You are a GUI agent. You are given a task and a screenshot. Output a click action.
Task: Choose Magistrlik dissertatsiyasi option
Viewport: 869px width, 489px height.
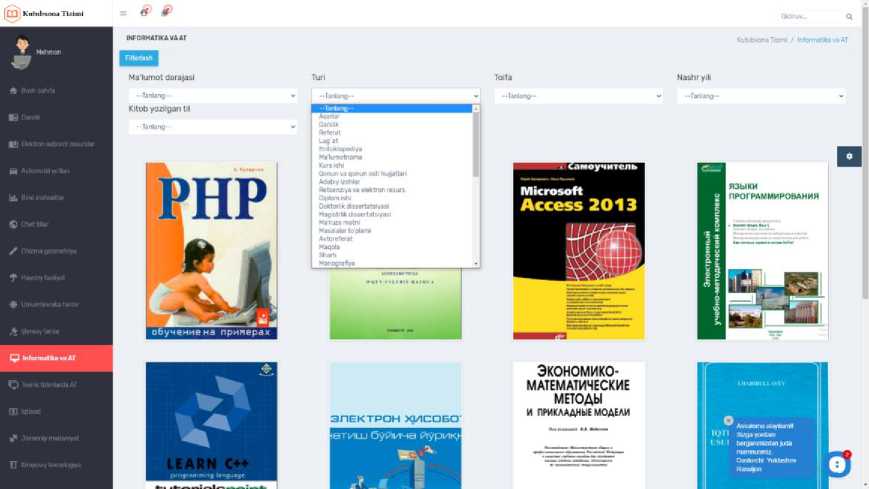pos(392,215)
